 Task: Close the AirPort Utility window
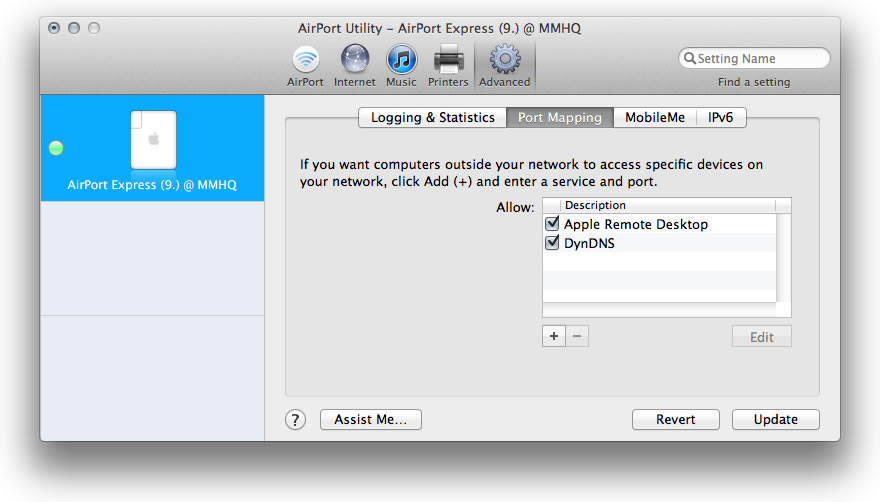click(54, 28)
